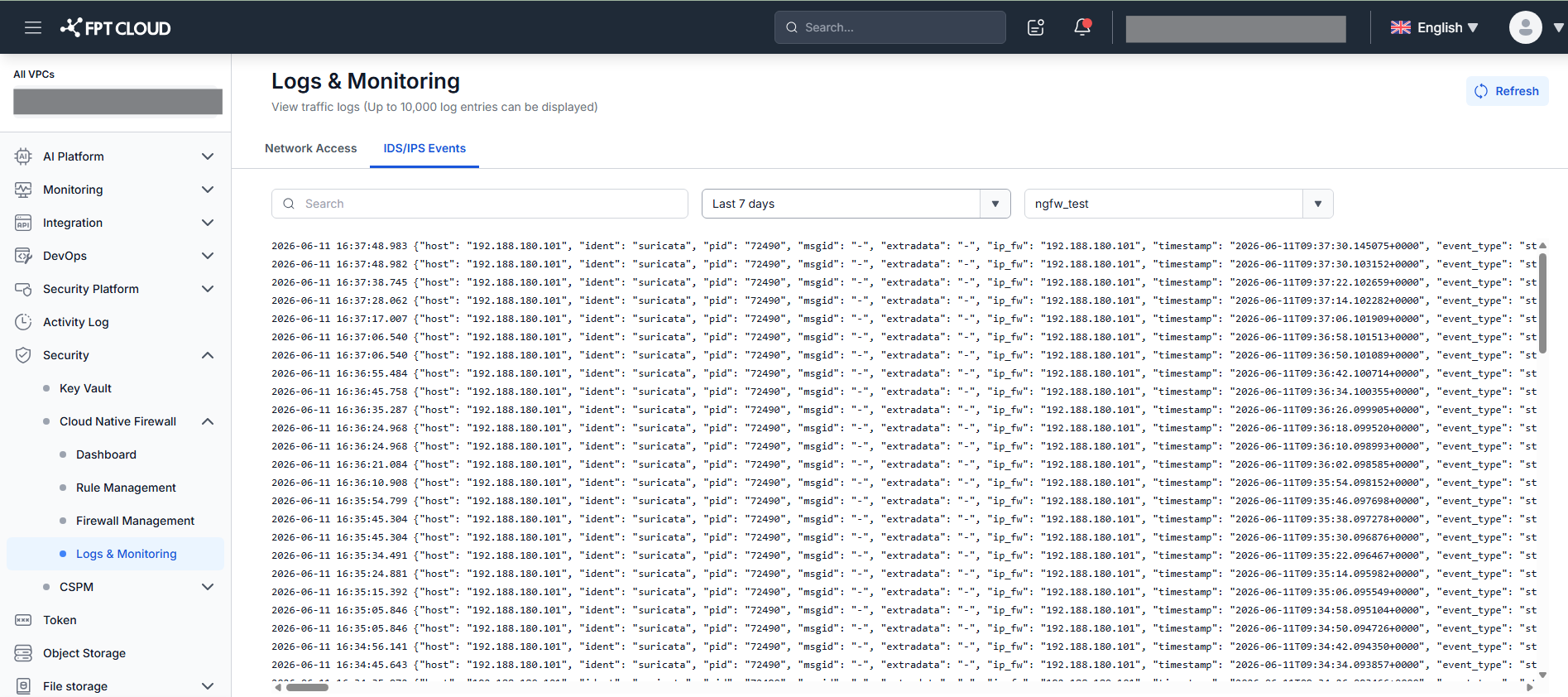Open the user avatar menu
The height and width of the screenshot is (697, 1568).
tap(1525, 27)
